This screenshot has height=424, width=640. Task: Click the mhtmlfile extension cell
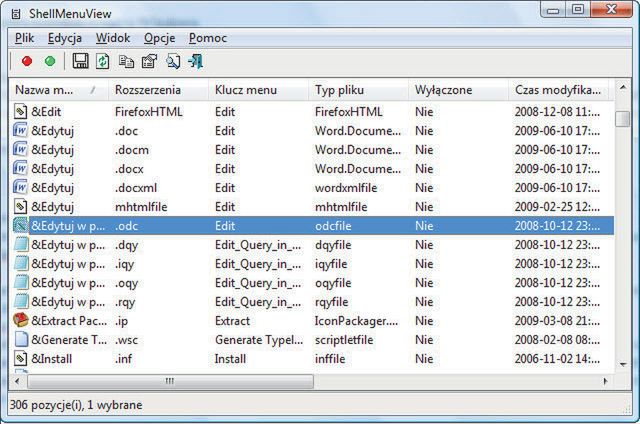click(x=141, y=207)
